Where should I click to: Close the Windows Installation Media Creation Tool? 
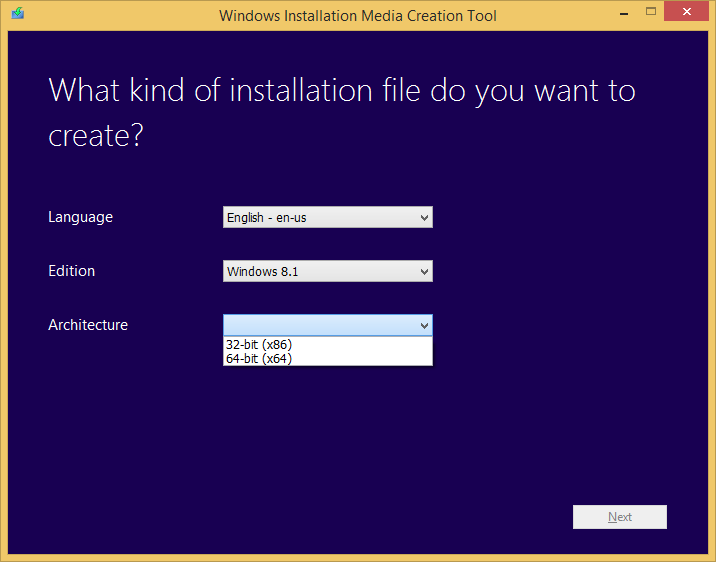[688, 13]
